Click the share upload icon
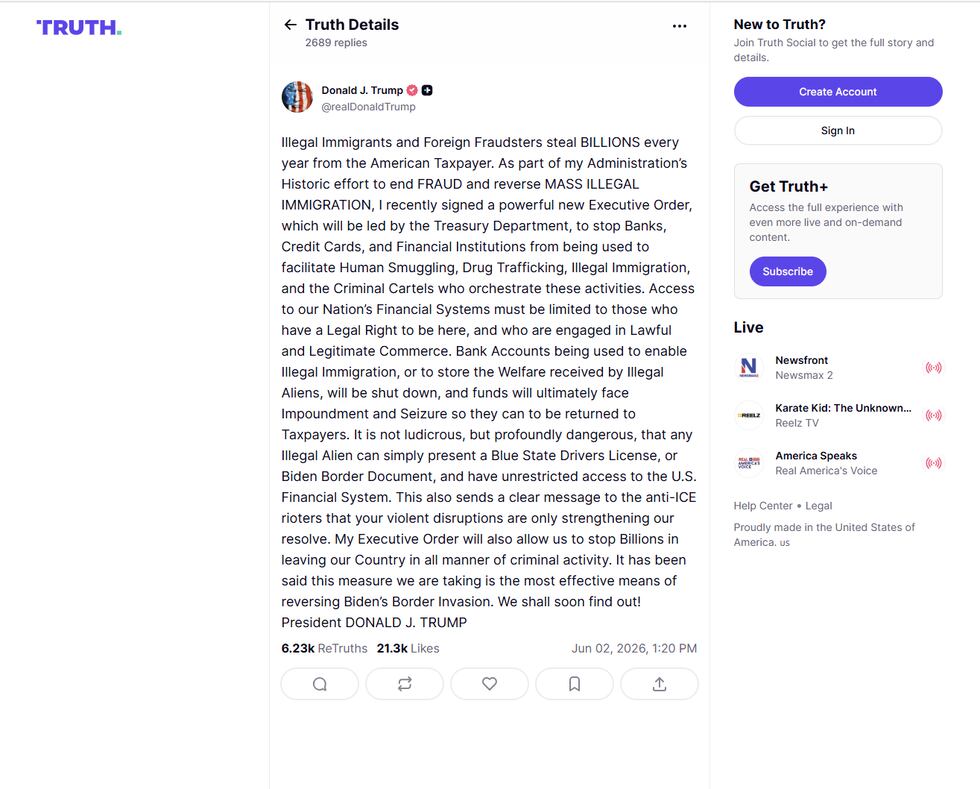The height and width of the screenshot is (789, 980). point(659,684)
